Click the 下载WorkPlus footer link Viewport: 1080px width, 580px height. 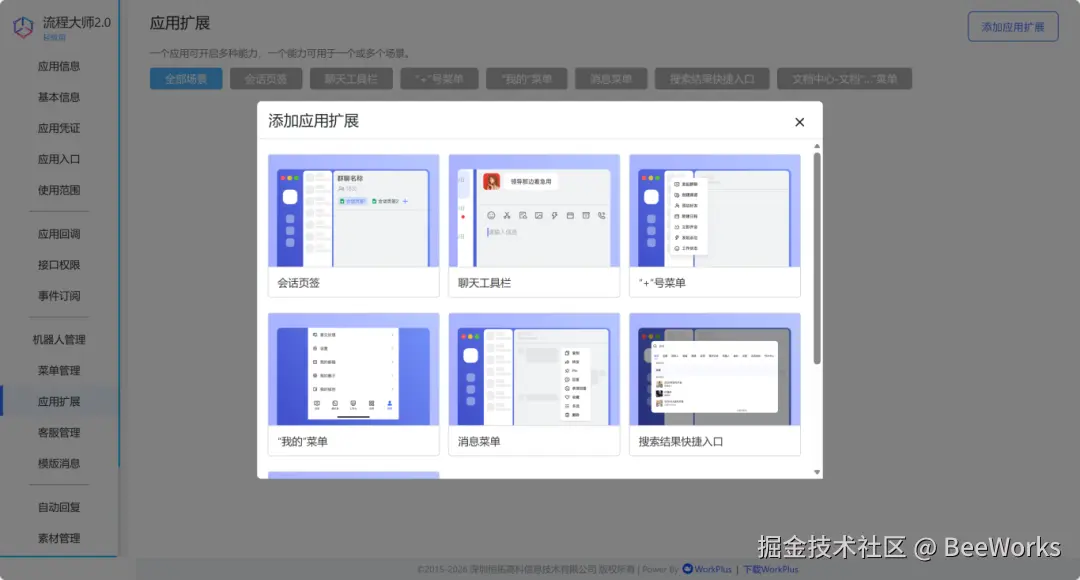coord(770,569)
